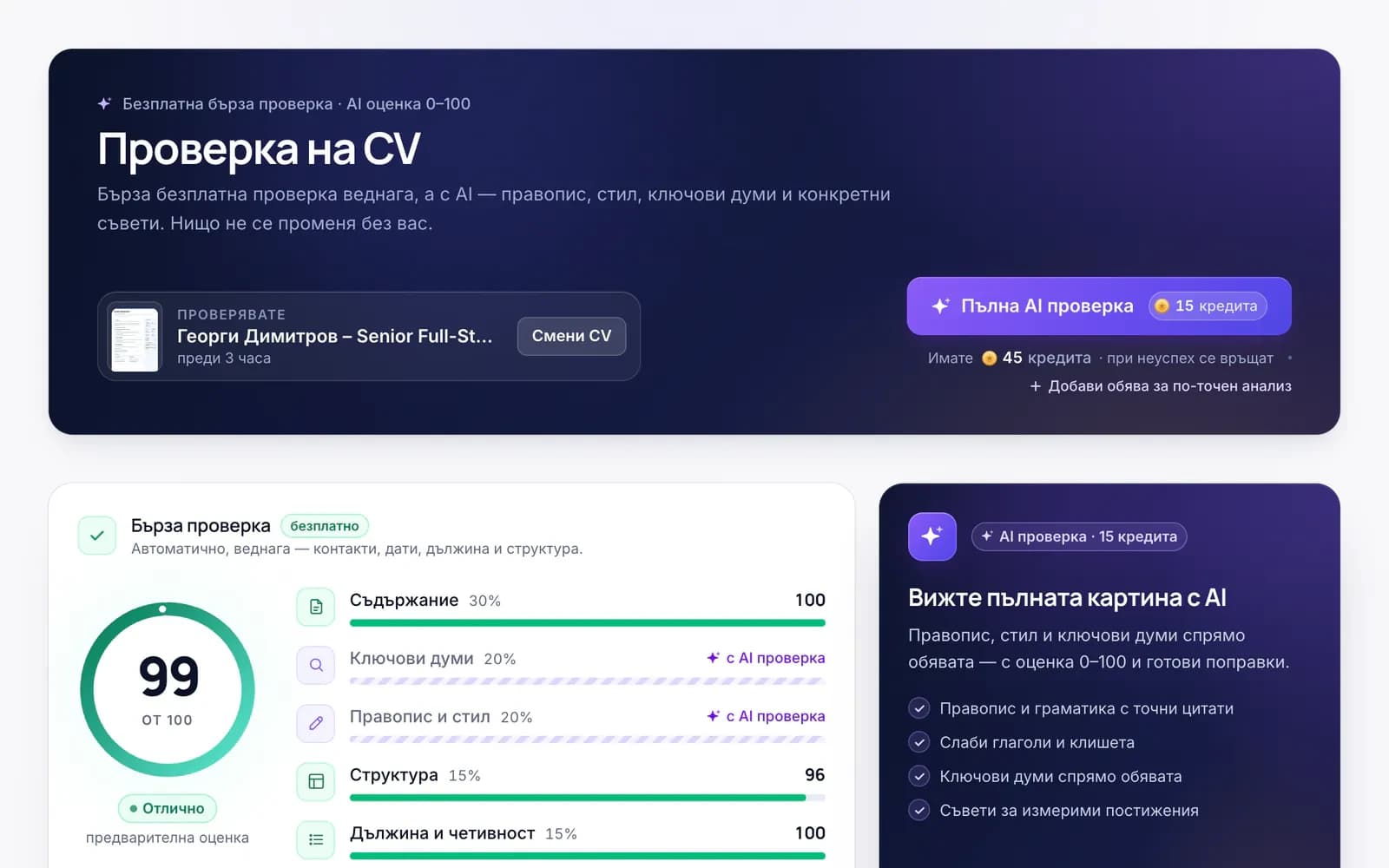Click the 'Отлично' status badge
Screen dimensions: 1389x868
coord(168,808)
